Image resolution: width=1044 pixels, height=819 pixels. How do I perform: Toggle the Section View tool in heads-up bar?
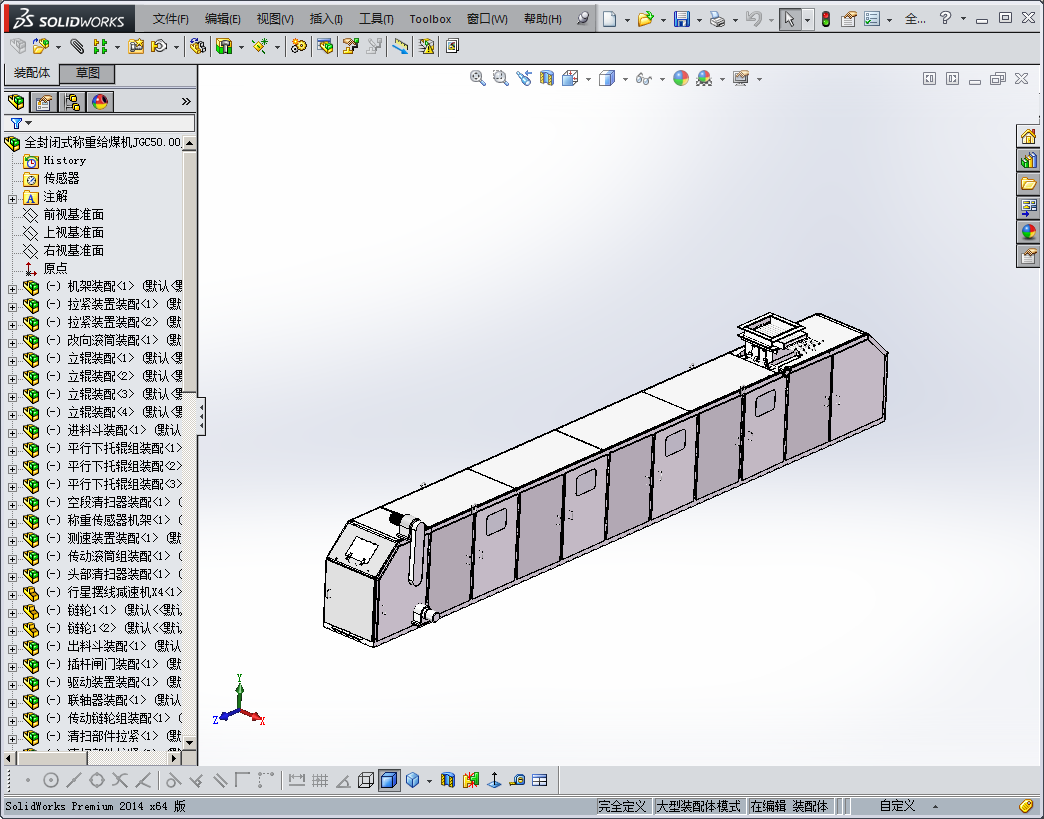(x=547, y=78)
